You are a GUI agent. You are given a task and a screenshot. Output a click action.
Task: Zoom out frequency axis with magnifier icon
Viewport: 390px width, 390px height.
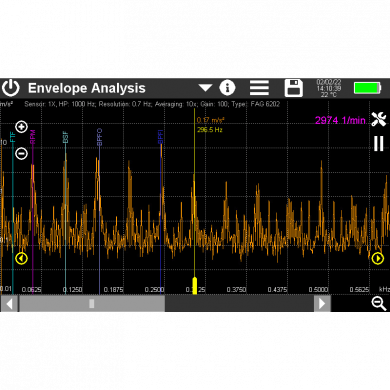[379, 304]
